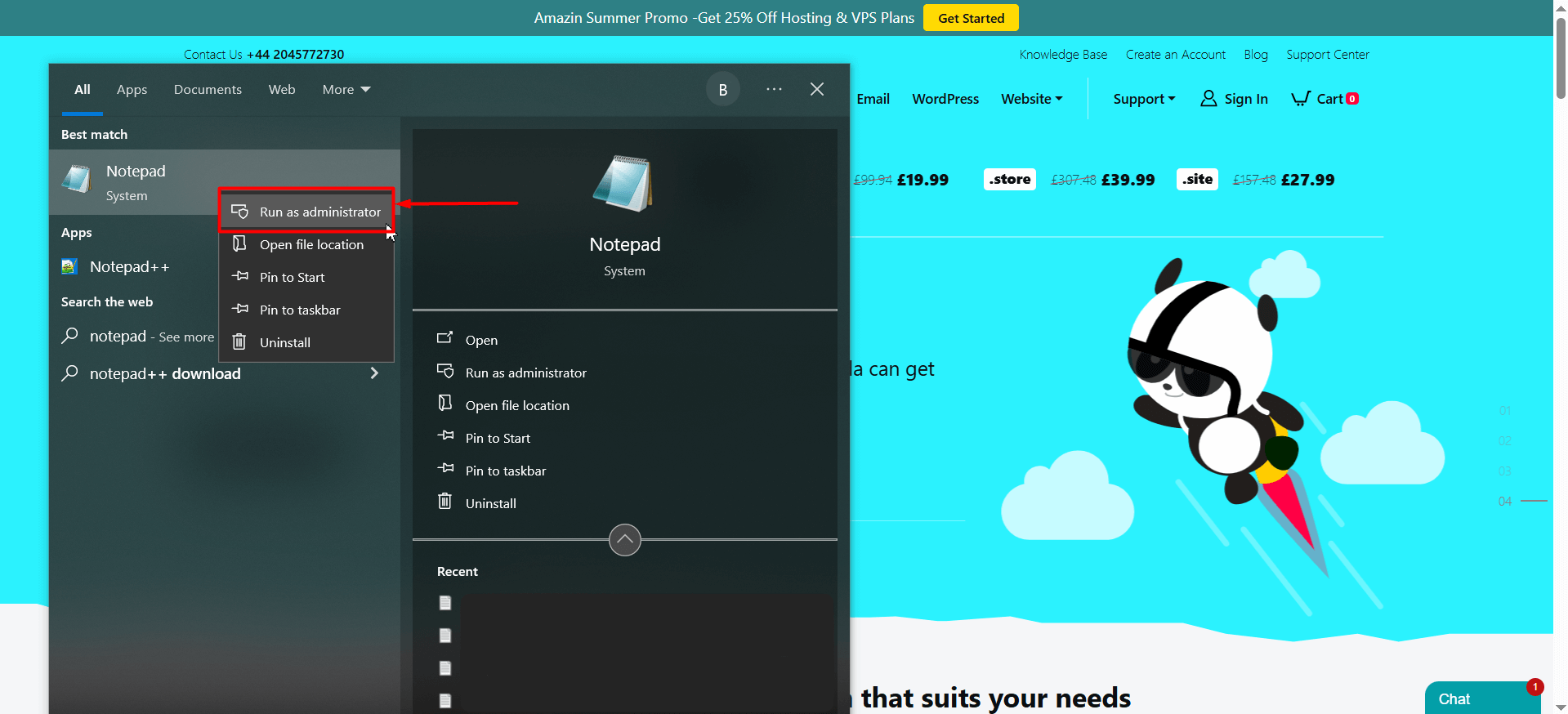Open the three-dots options menu
The height and width of the screenshot is (714, 1568).
coord(774,89)
